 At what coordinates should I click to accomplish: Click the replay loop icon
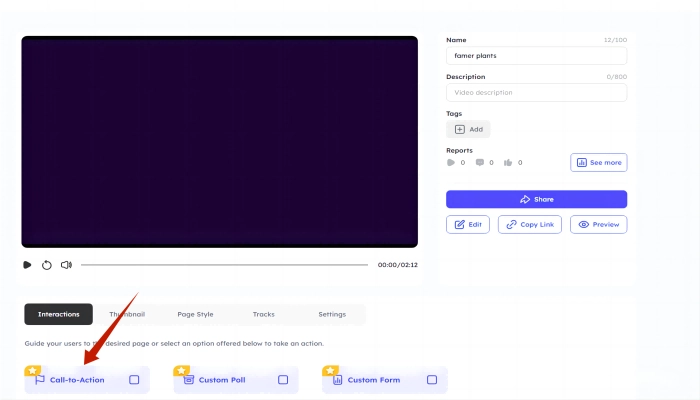click(46, 265)
